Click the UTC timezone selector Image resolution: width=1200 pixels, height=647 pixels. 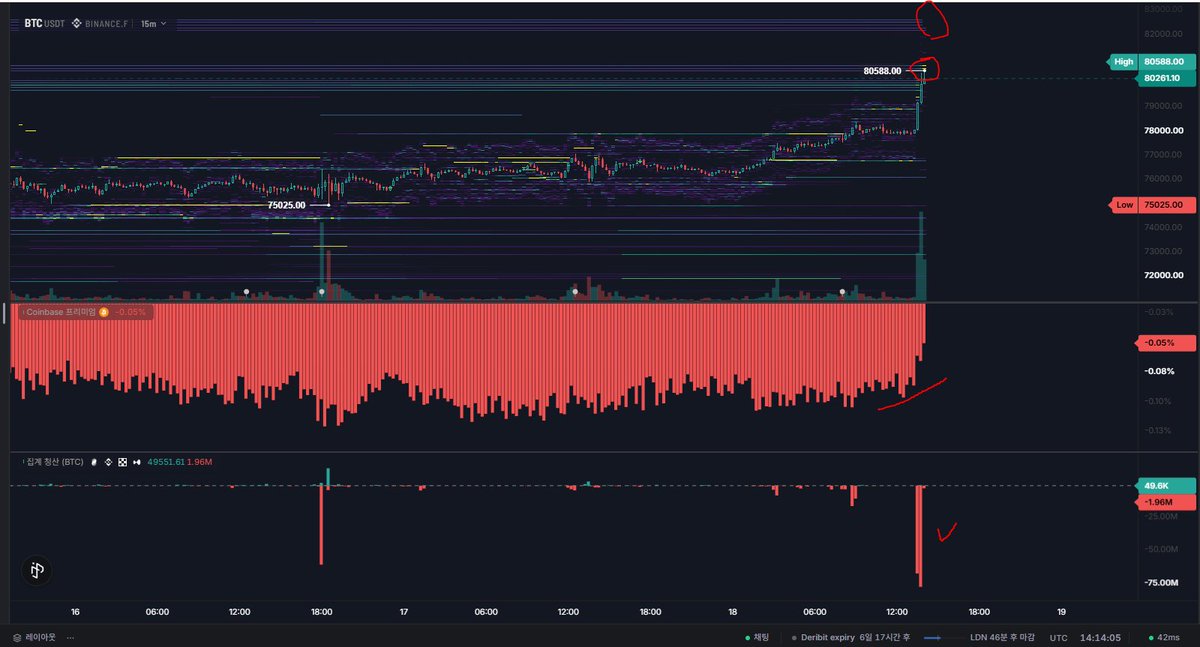tap(1058, 637)
